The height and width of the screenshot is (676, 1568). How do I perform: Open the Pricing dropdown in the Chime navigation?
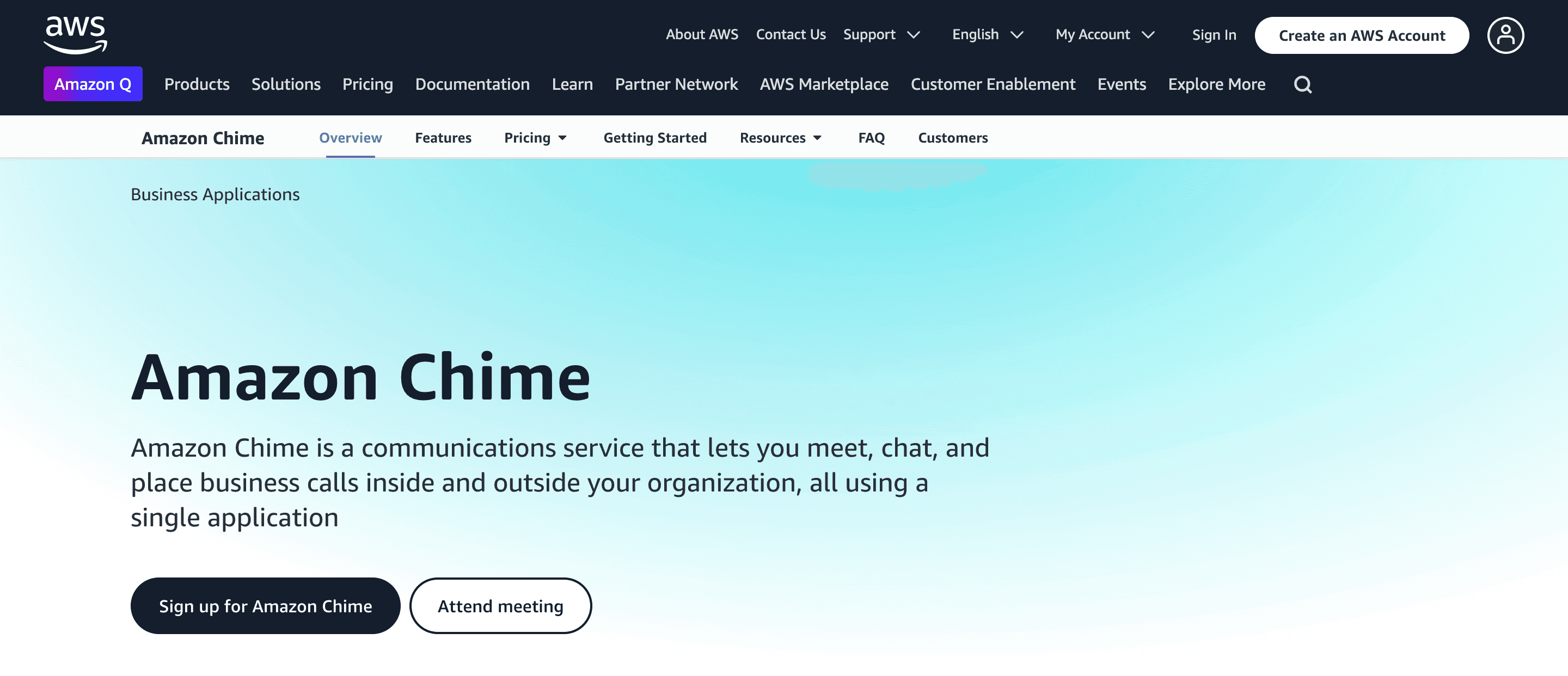535,138
